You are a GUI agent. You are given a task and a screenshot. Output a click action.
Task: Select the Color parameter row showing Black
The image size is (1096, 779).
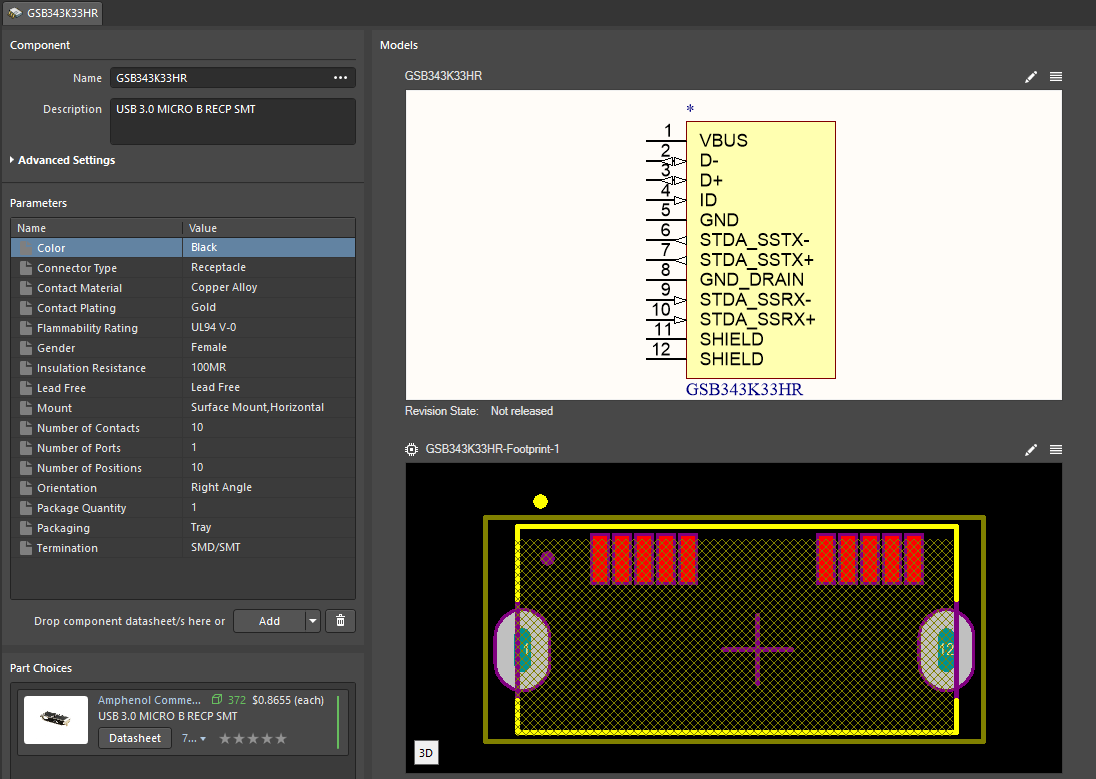[95, 247]
